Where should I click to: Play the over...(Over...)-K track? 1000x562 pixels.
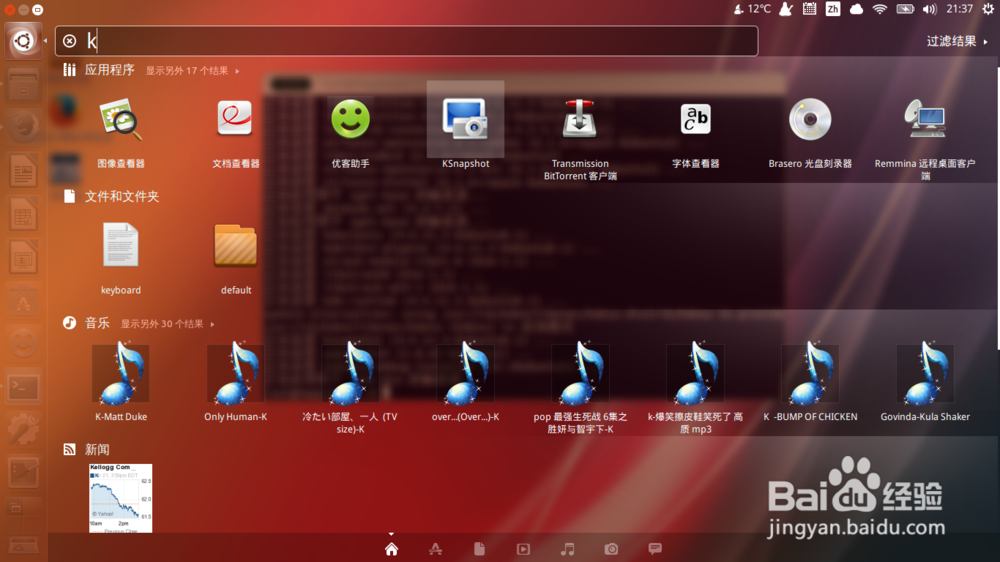coord(465,373)
